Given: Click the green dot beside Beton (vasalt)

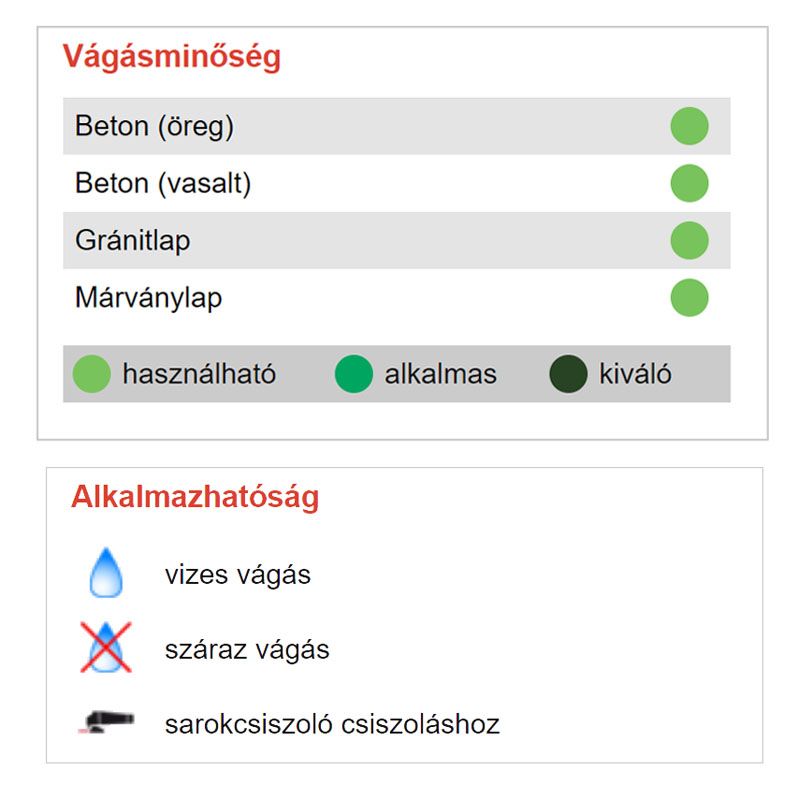Looking at the screenshot, I should click(x=689, y=184).
